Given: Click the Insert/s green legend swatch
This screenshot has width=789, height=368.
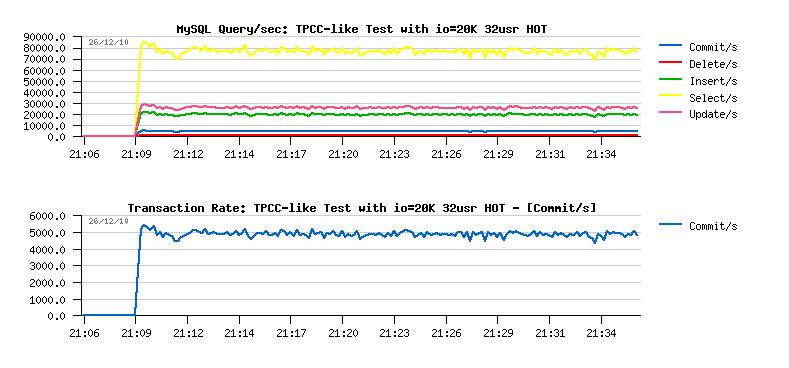Looking at the screenshot, I should coord(670,80).
